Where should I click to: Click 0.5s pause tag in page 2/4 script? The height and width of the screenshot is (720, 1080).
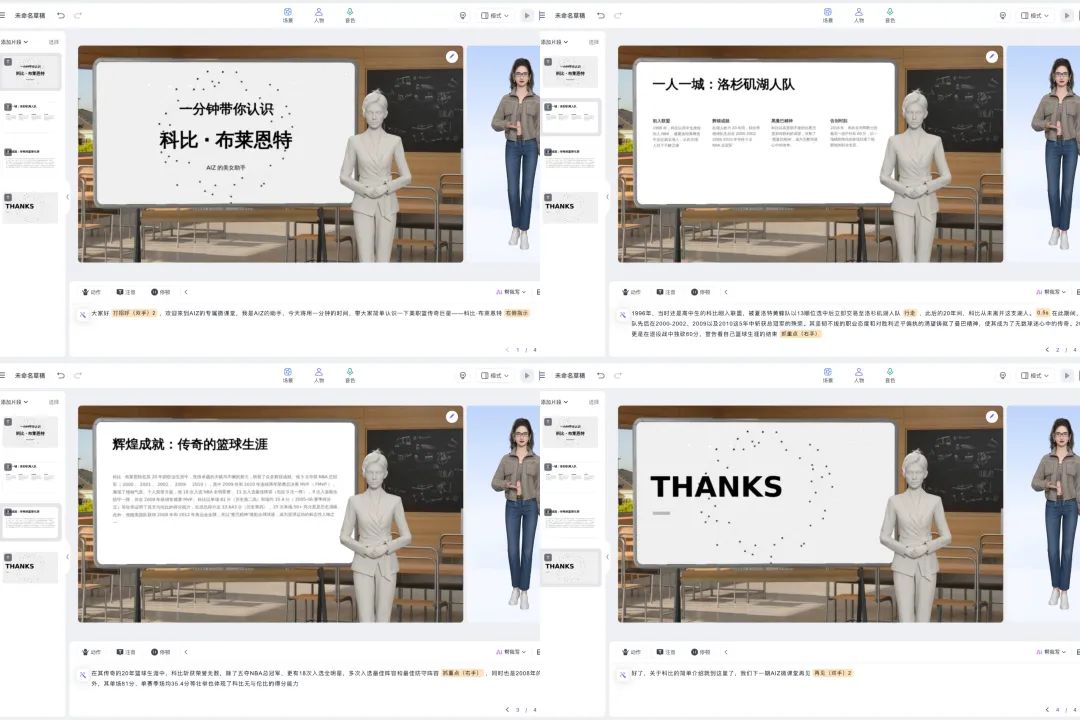click(x=1043, y=313)
